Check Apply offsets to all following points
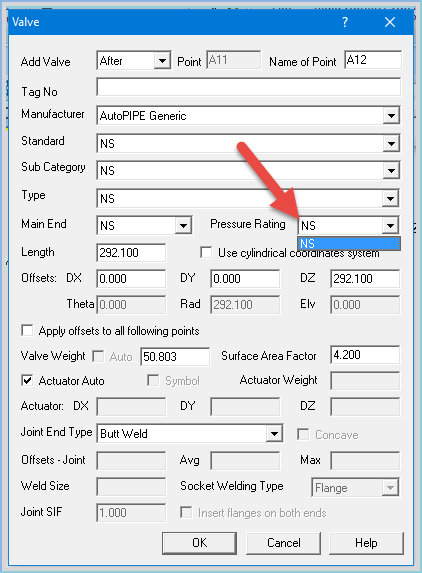This screenshot has width=422, height=573. pos(27,330)
